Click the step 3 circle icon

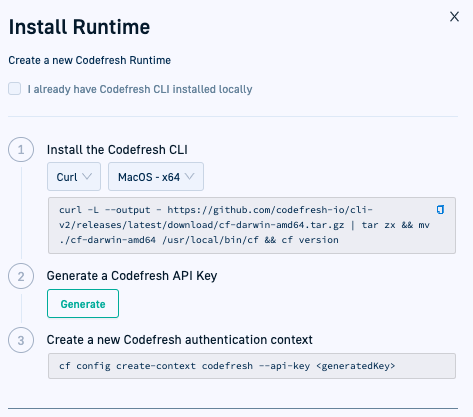(x=21, y=340)
